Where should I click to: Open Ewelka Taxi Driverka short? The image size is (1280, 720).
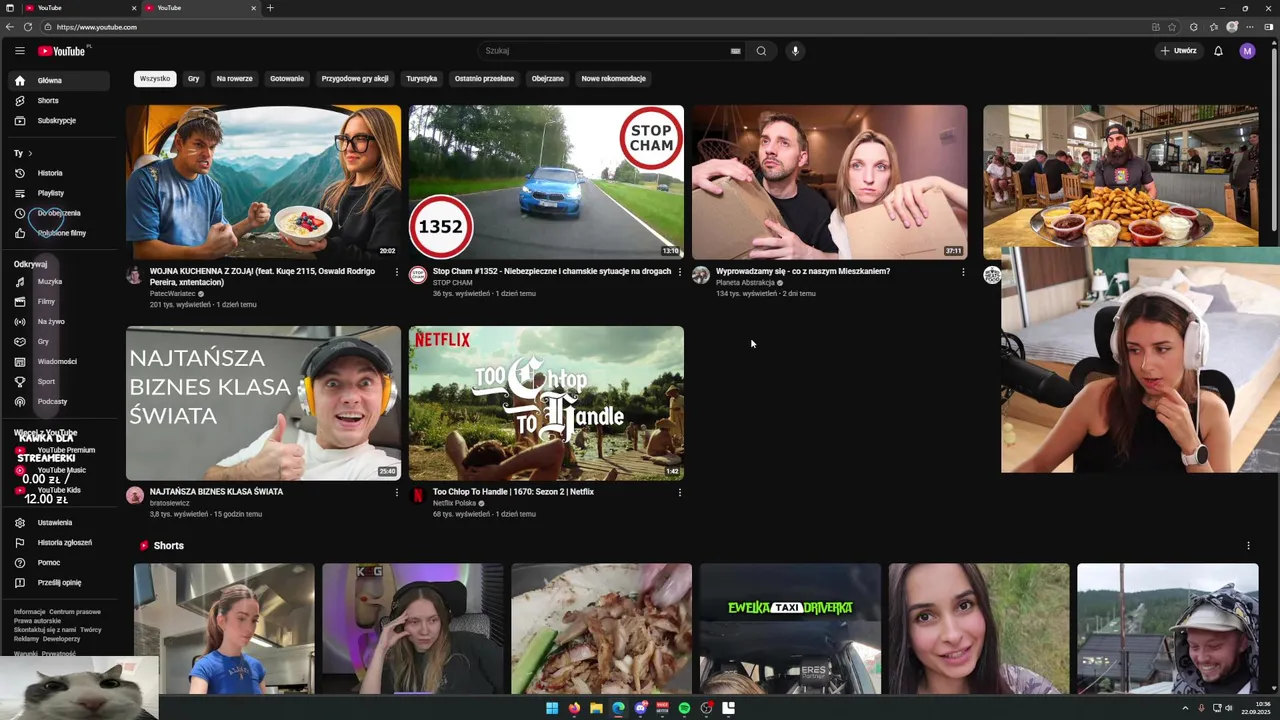coord(790,629)
